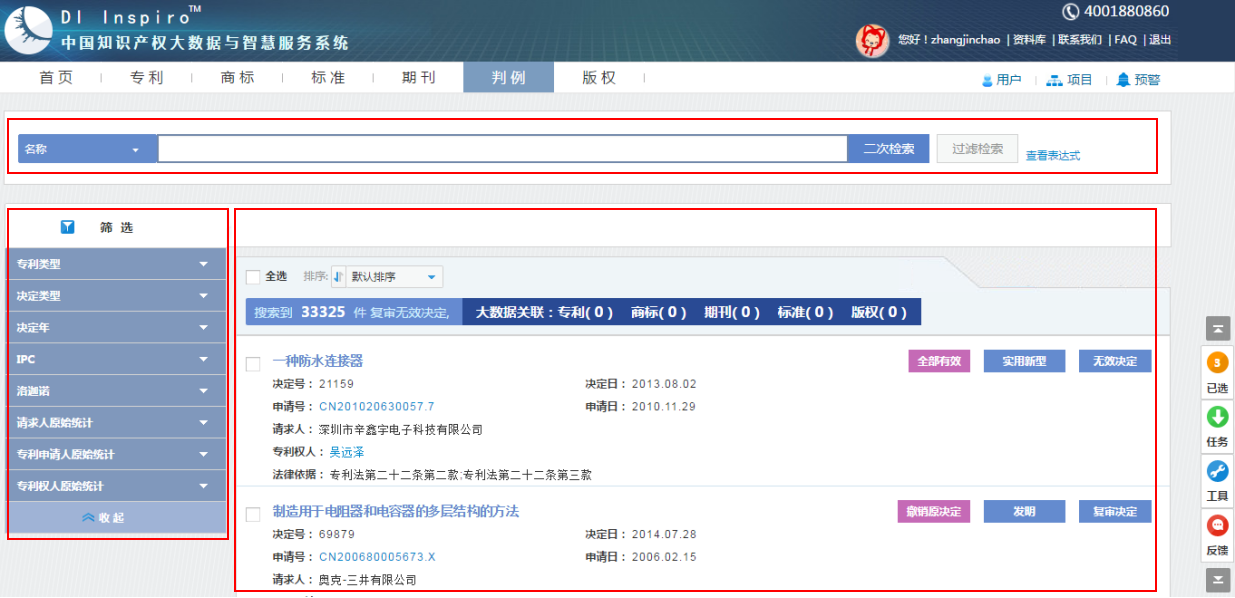
Task: Click the scroll-to-bottom icon in right sidebar
Action: [1217, 579]
